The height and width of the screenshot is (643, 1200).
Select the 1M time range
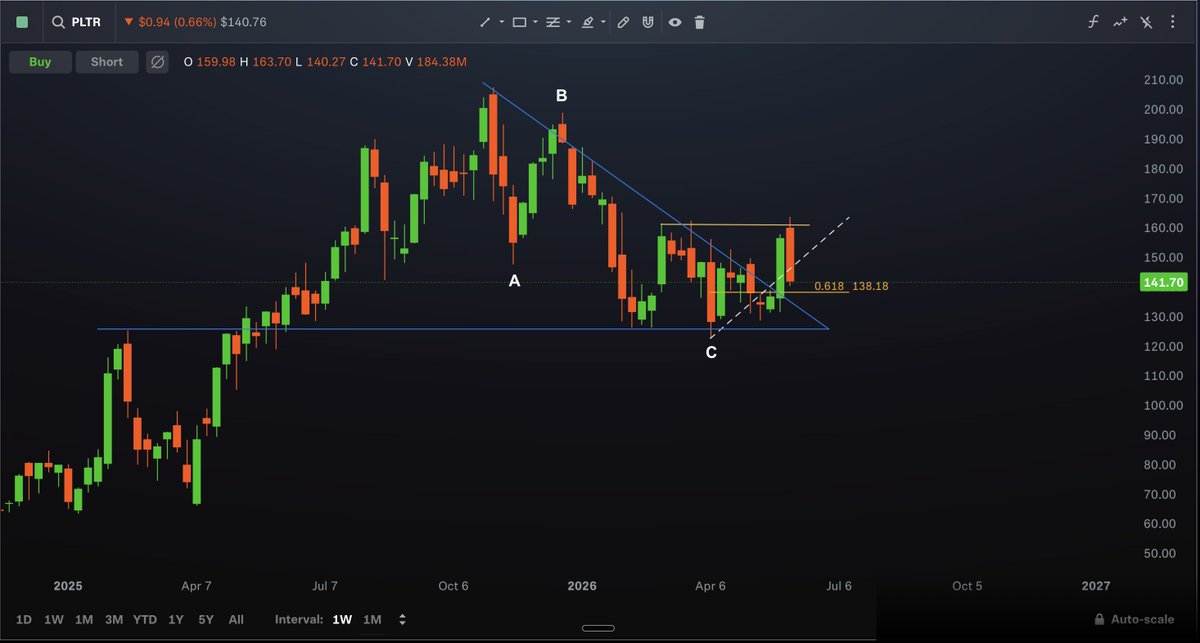[84, 620]
